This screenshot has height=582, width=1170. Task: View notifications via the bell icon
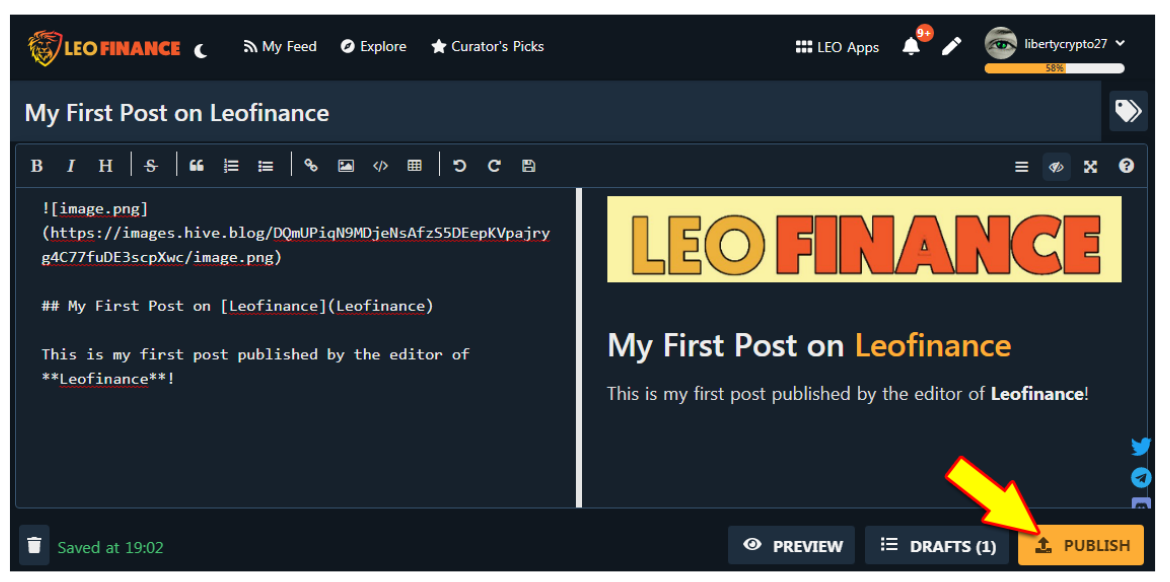pos(911,46)
